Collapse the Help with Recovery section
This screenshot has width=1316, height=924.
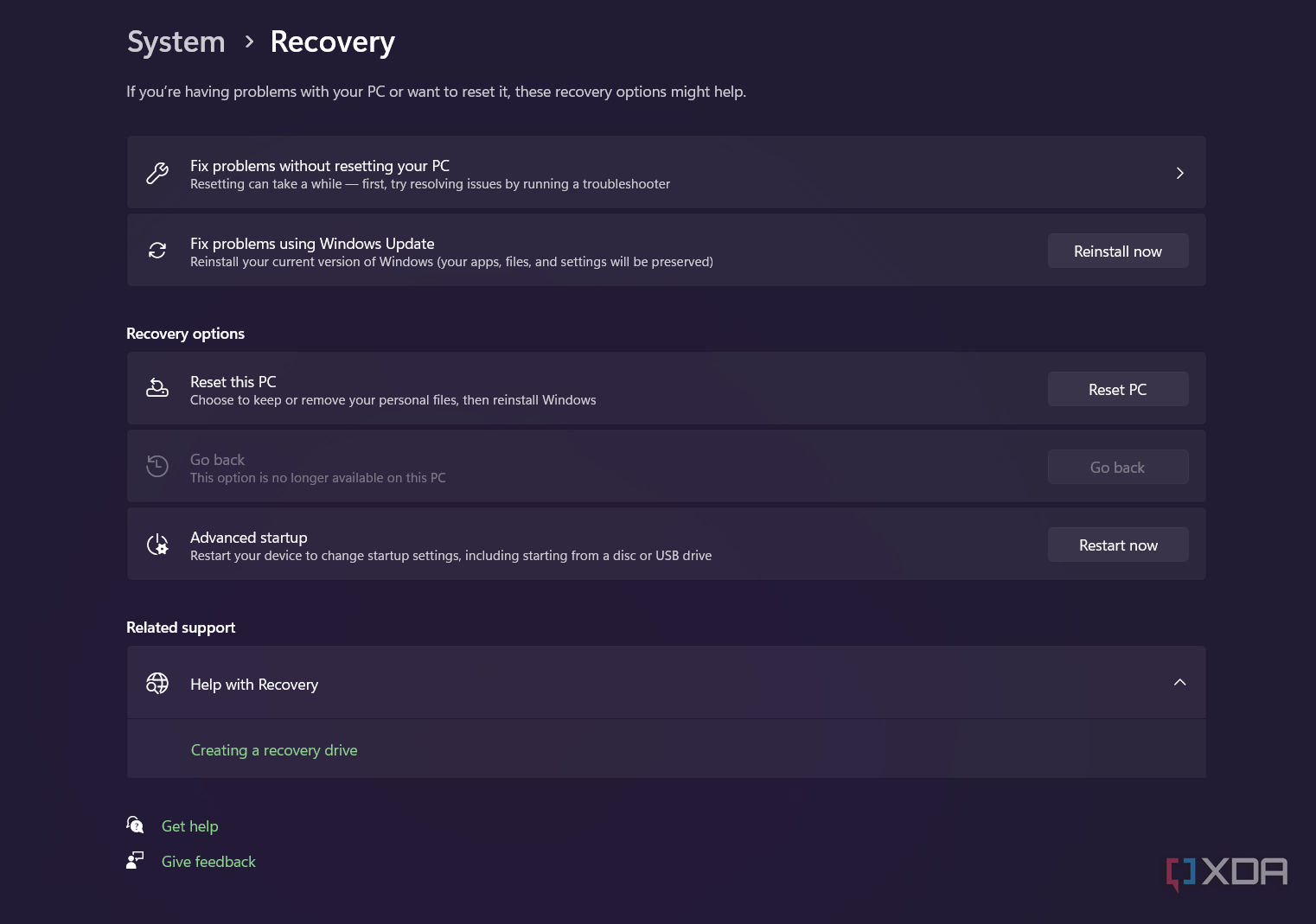(1179, 683)
